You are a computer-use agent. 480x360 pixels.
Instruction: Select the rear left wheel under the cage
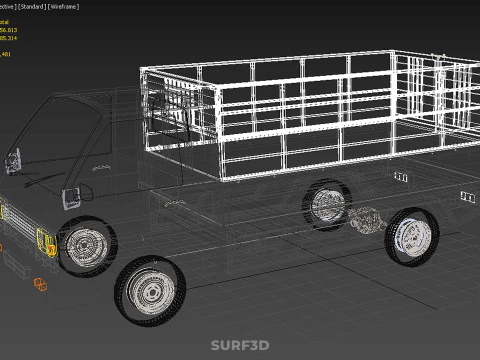click(327, 205)
